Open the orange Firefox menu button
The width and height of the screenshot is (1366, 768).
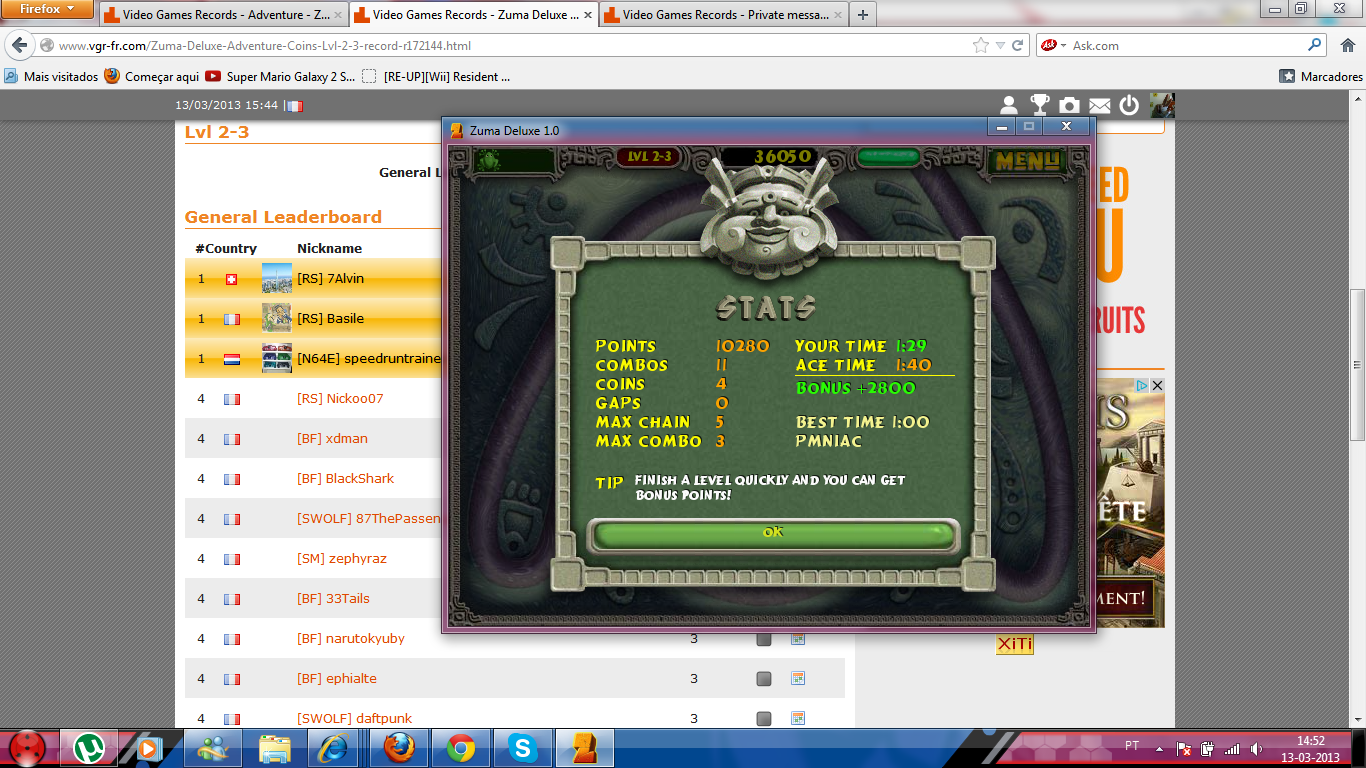(47, 10)
